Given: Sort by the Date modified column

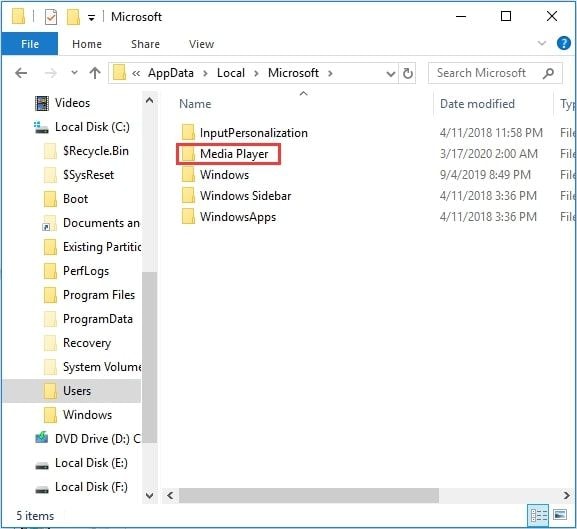Looking at the screenshot, I should pos(477,104).
